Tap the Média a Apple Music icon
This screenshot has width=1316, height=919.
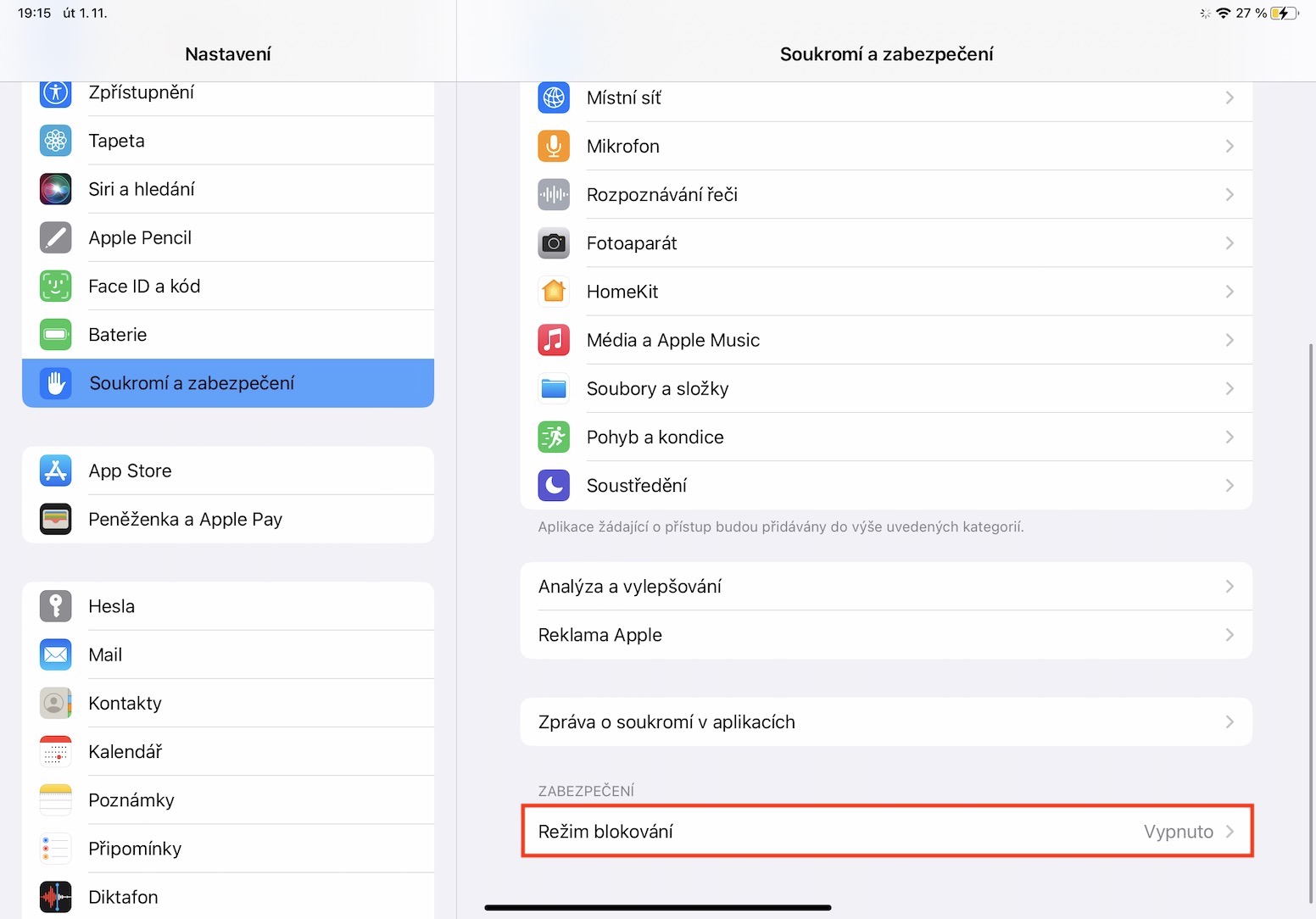554,340
